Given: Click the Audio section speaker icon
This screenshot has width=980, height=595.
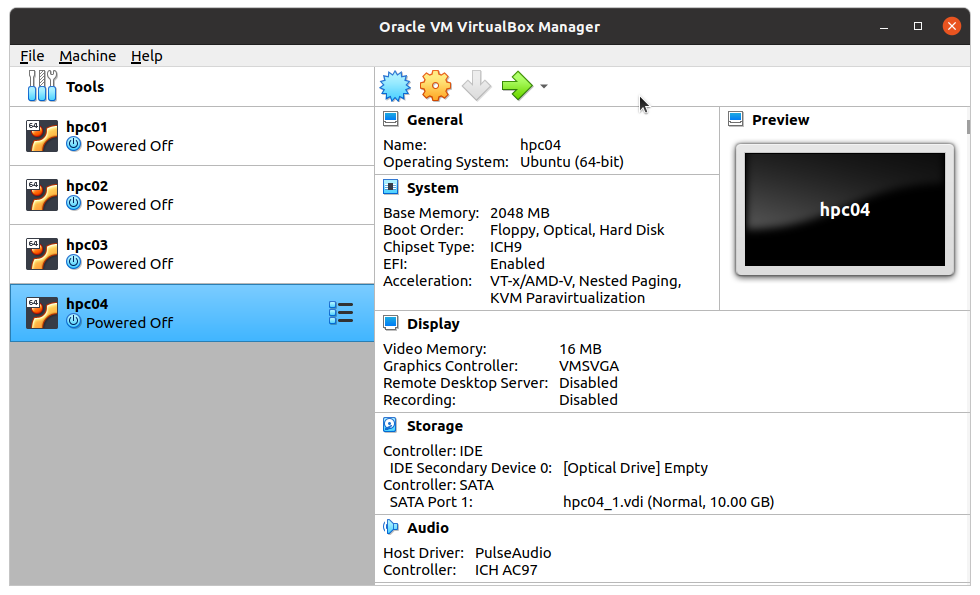Looking at the screenshot, I should (390, 528).
